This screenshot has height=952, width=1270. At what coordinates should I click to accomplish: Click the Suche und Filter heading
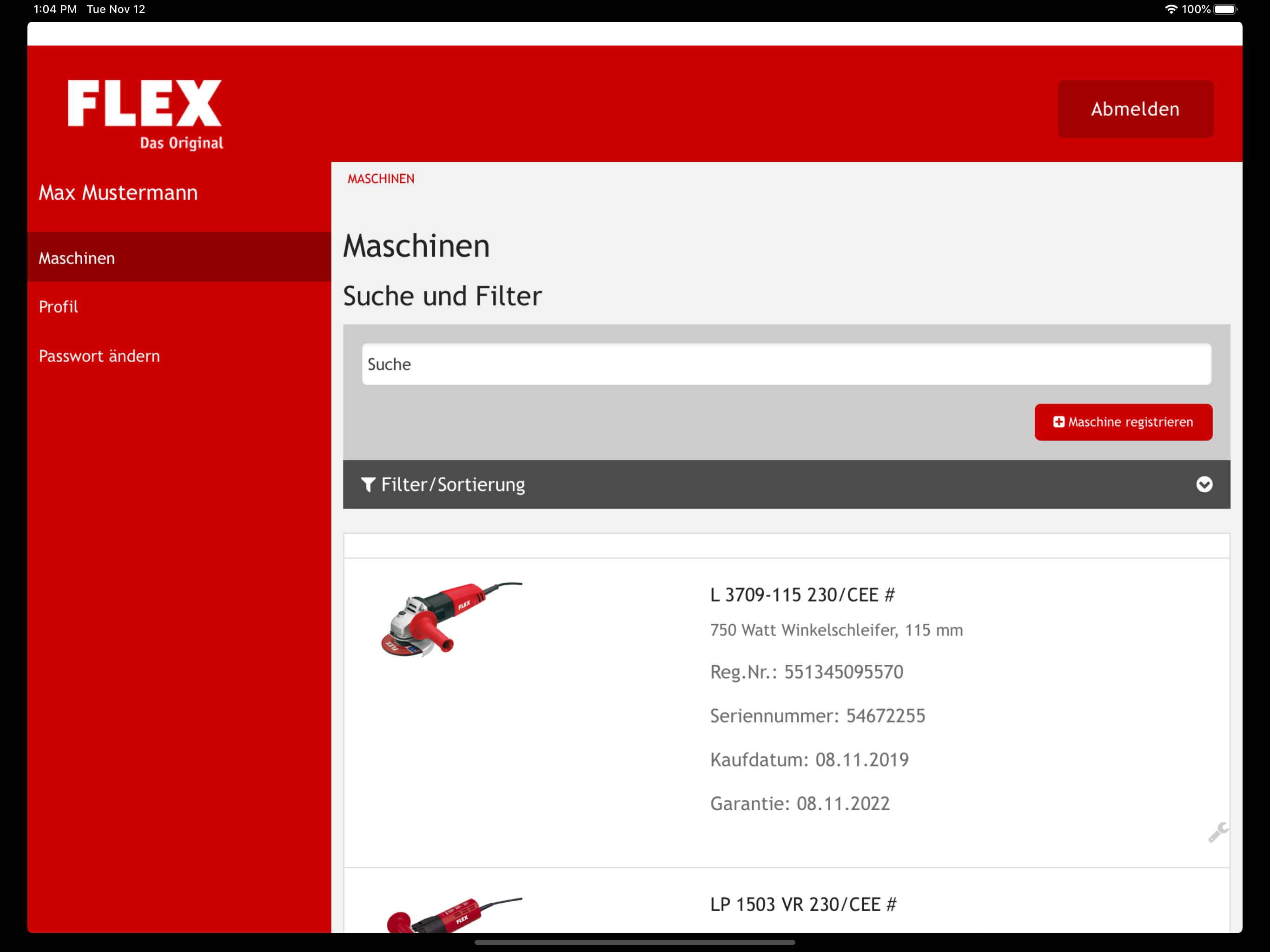[x=442, y=296]
